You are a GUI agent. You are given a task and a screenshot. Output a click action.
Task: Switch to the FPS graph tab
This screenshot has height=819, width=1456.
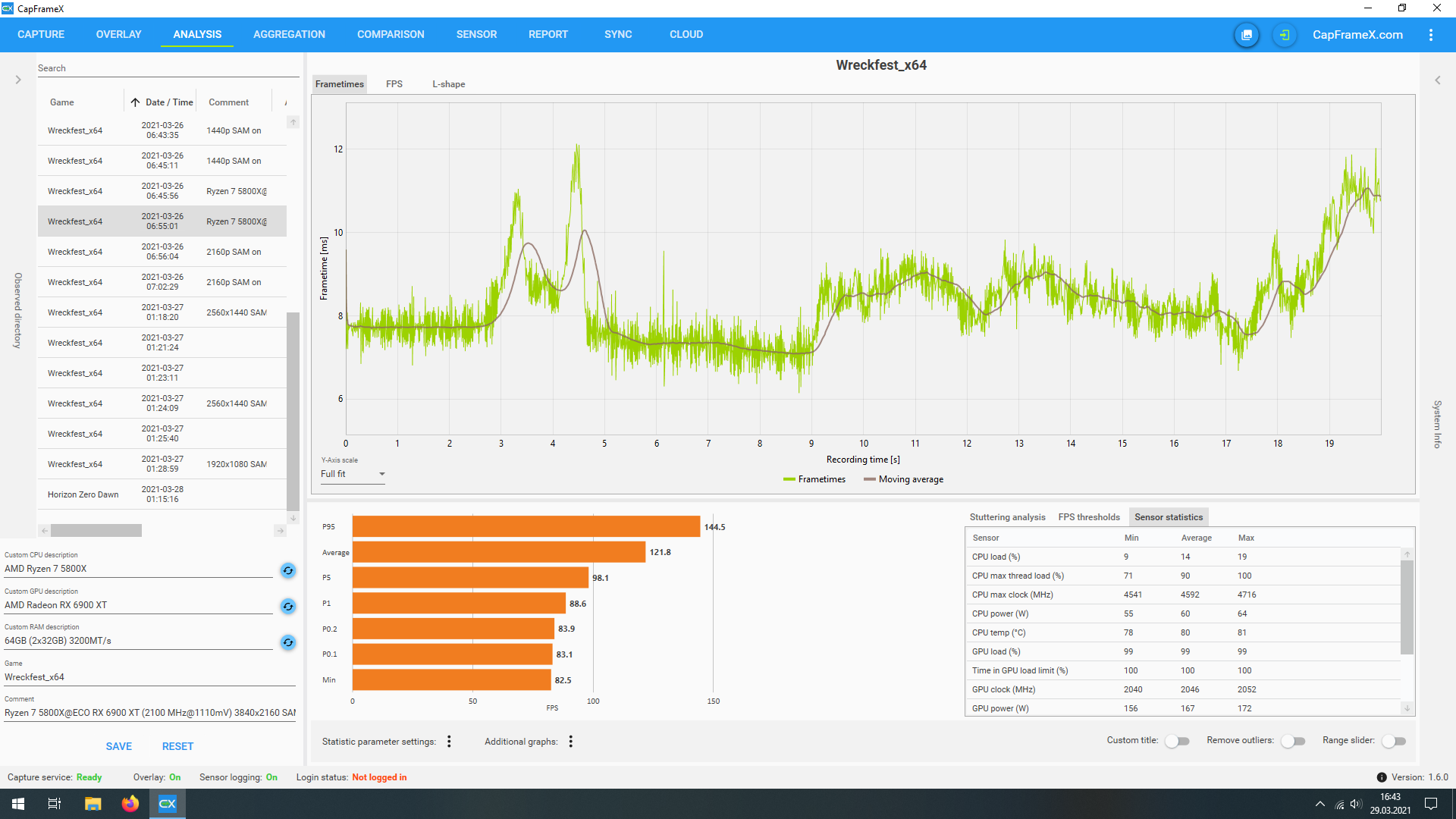394,84
